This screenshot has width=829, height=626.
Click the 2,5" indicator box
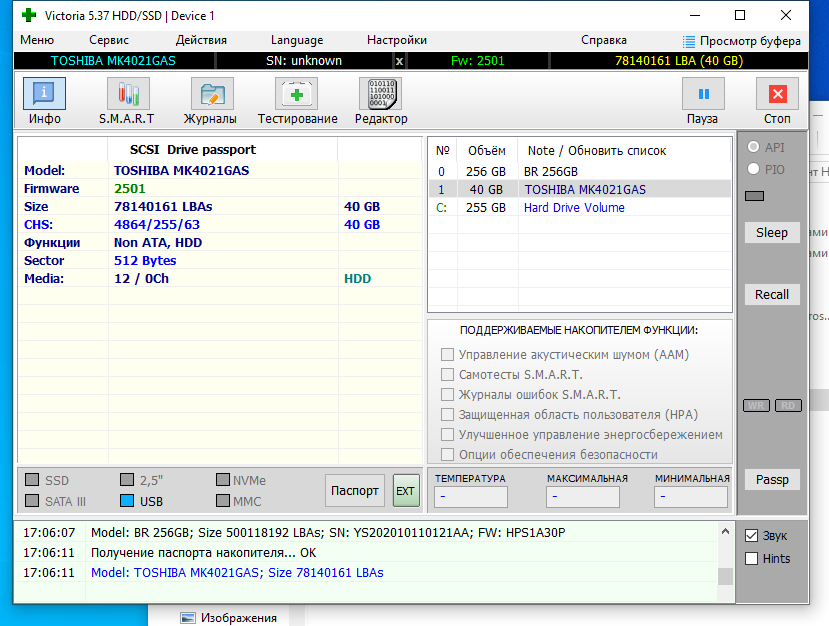coord(127,480)
